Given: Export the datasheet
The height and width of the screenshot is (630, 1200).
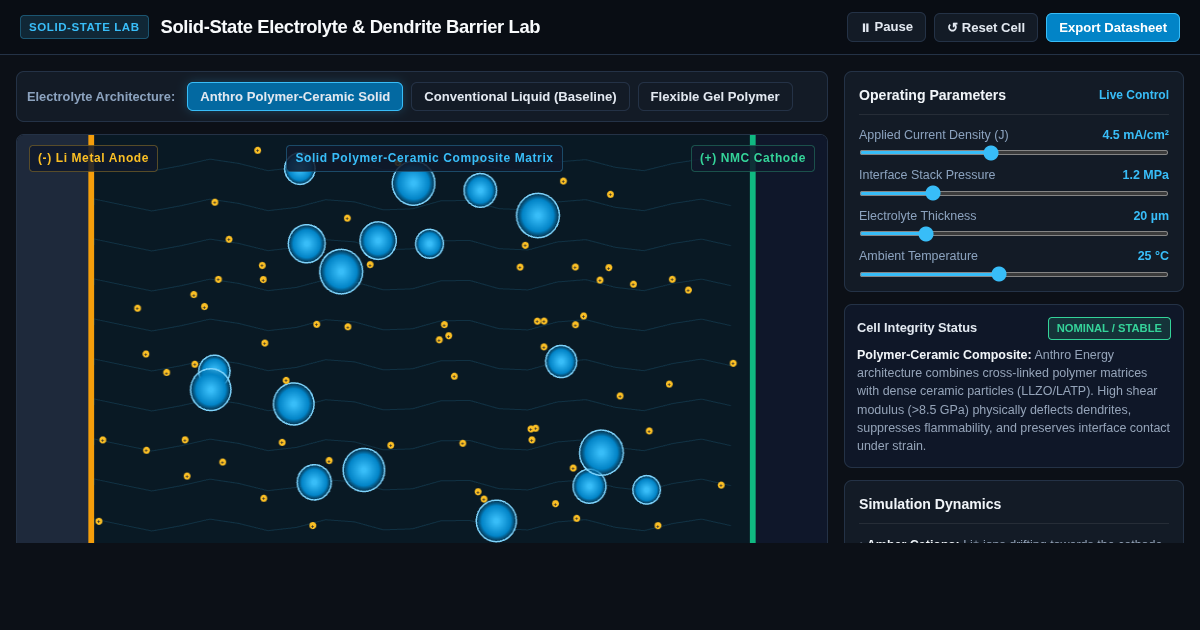Looking at the screenshot, I should 1113,27.
